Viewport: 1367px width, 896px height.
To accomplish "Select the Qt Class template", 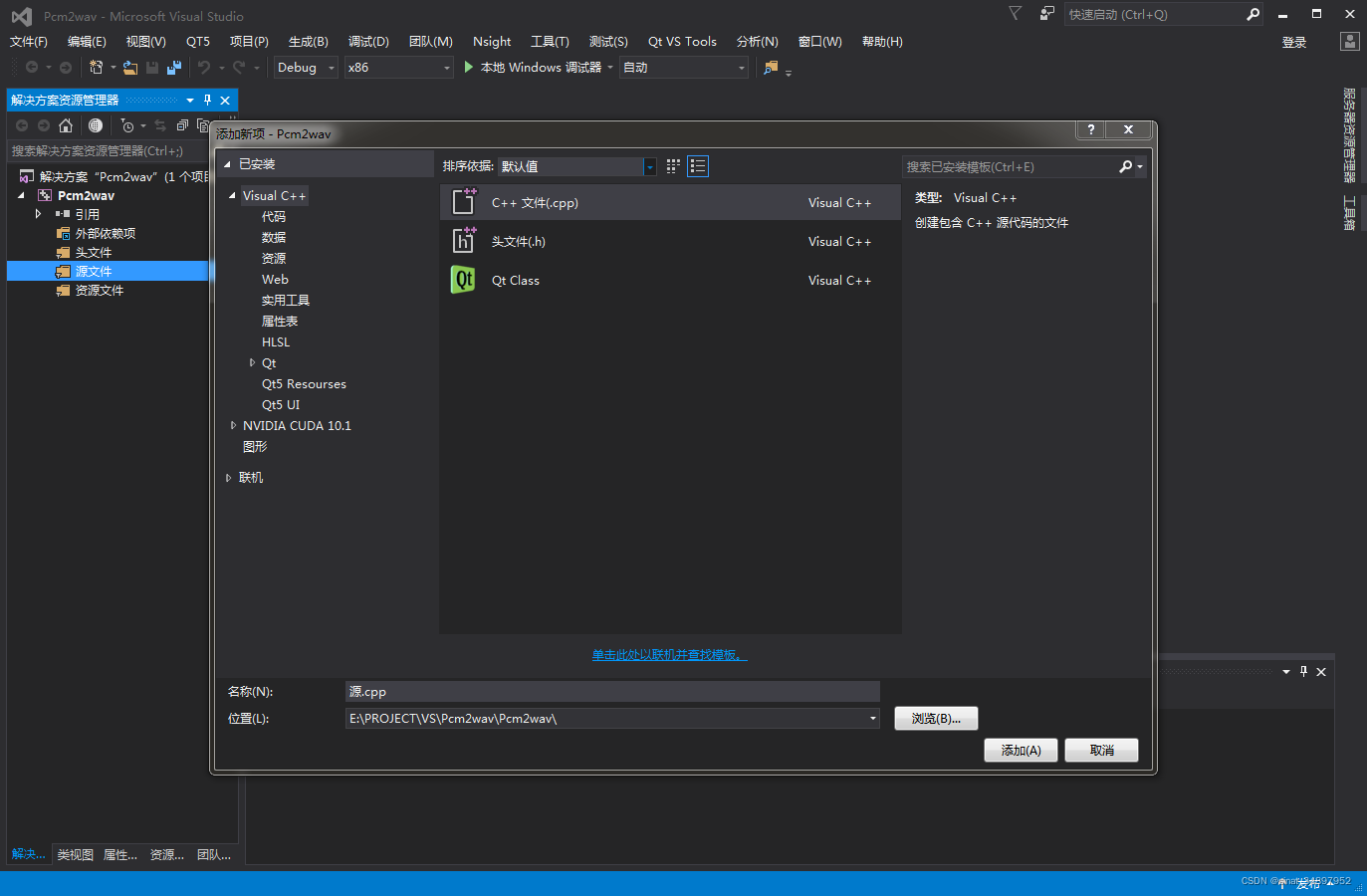I will (x=670, y=280).
